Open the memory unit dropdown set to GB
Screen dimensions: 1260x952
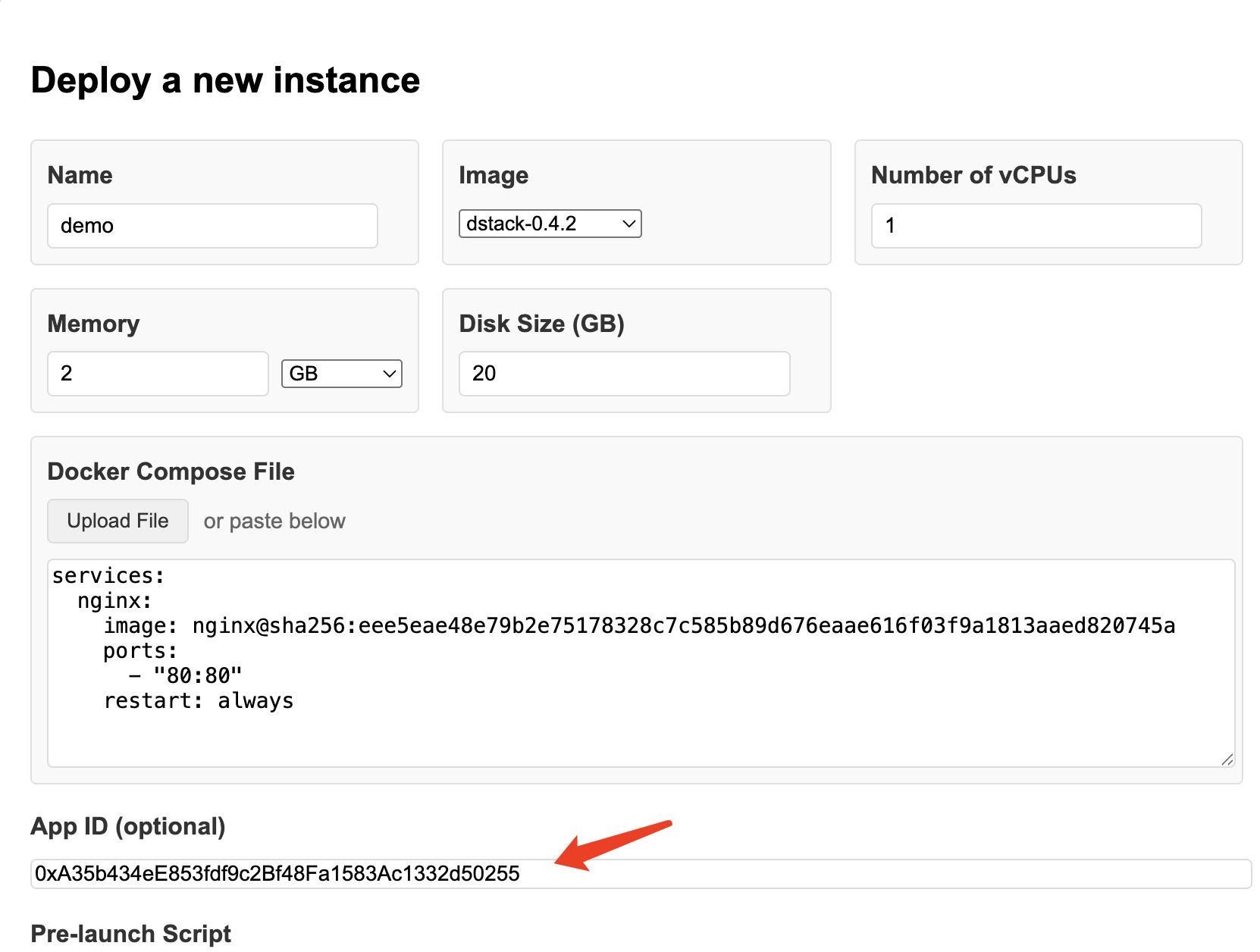(340, 373)
